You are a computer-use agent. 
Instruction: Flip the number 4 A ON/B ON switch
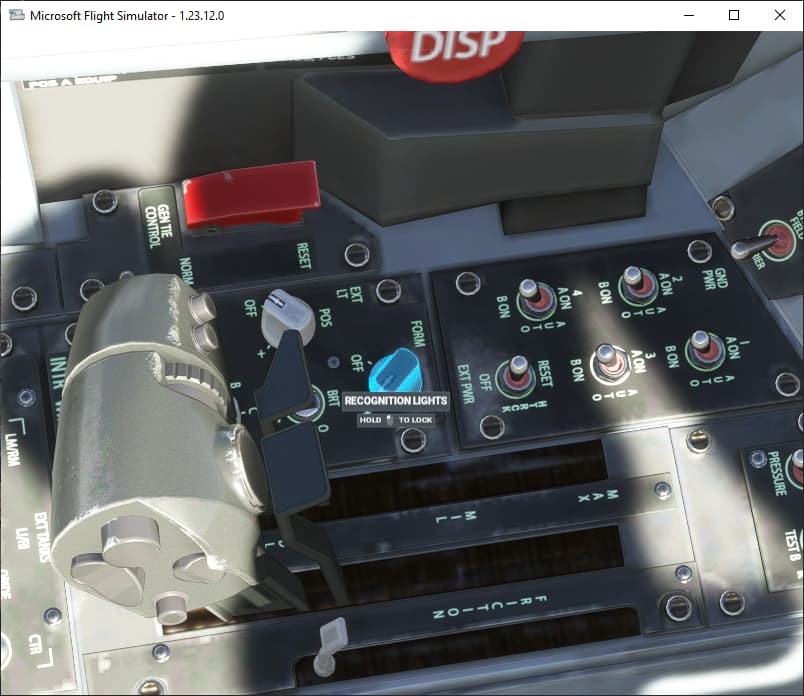(534, 298)
